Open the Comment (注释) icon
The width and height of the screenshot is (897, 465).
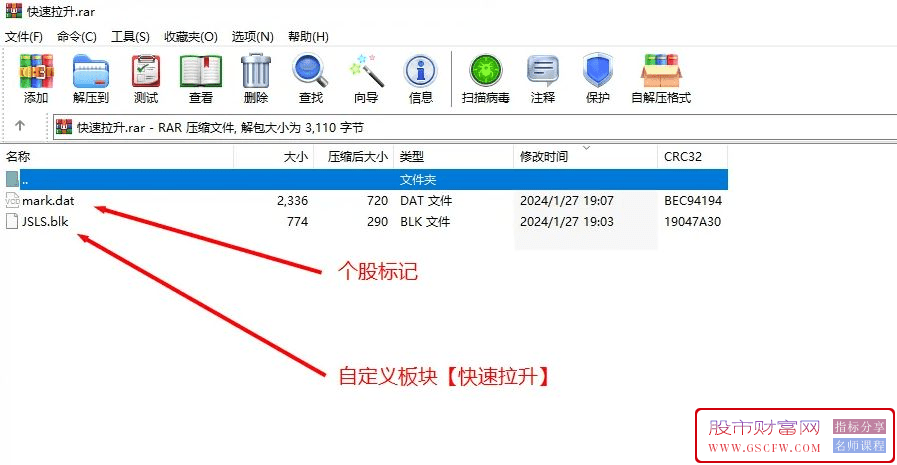(542, 71)
